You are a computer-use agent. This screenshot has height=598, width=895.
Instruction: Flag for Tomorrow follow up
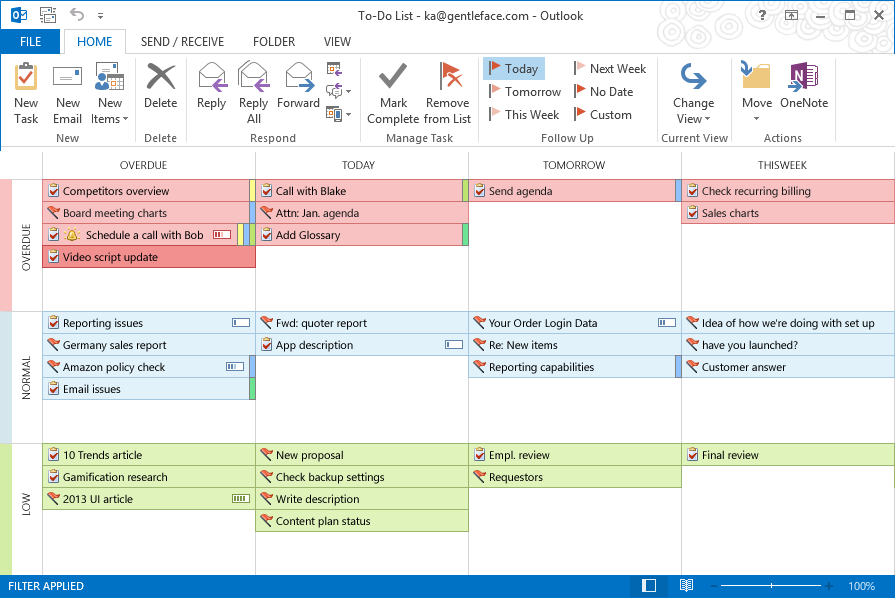525,91
